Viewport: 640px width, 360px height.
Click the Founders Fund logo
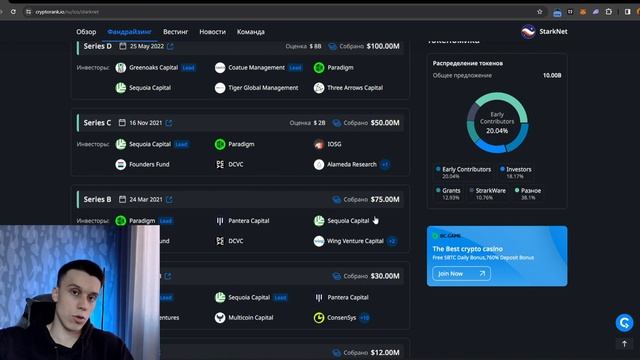coord(121,164)
